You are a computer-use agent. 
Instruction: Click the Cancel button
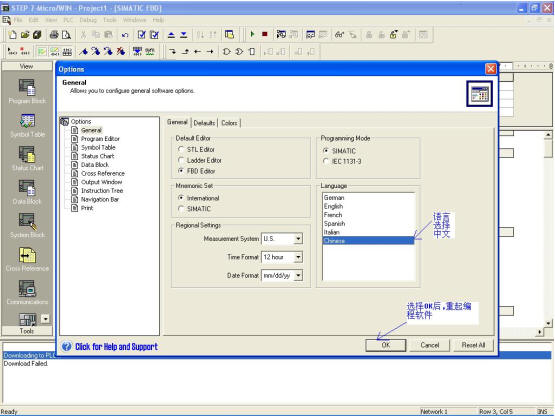430,345
